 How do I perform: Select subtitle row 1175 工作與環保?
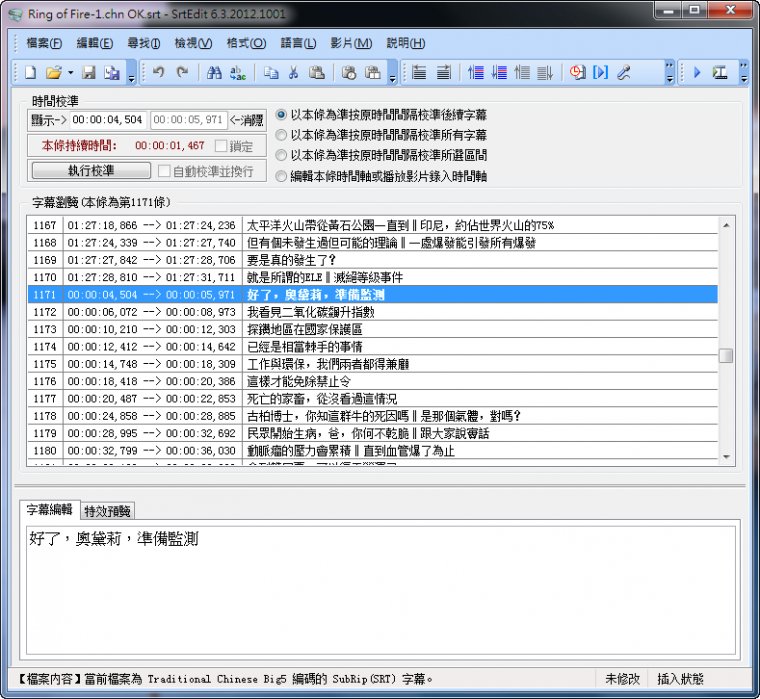373,364
